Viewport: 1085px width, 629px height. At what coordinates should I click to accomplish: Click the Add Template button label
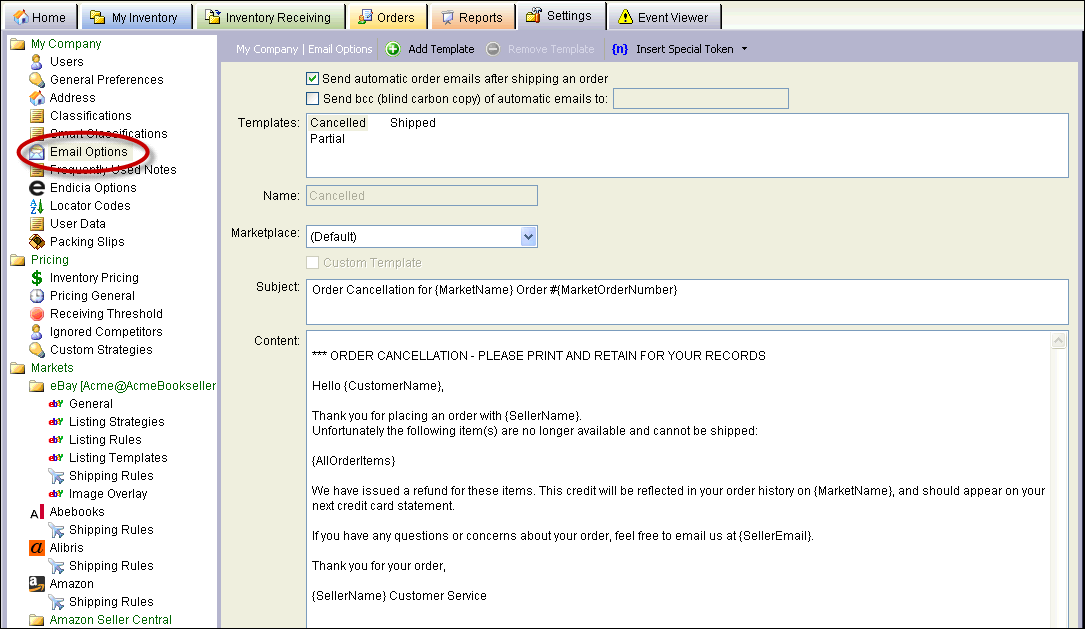[441, 49]
